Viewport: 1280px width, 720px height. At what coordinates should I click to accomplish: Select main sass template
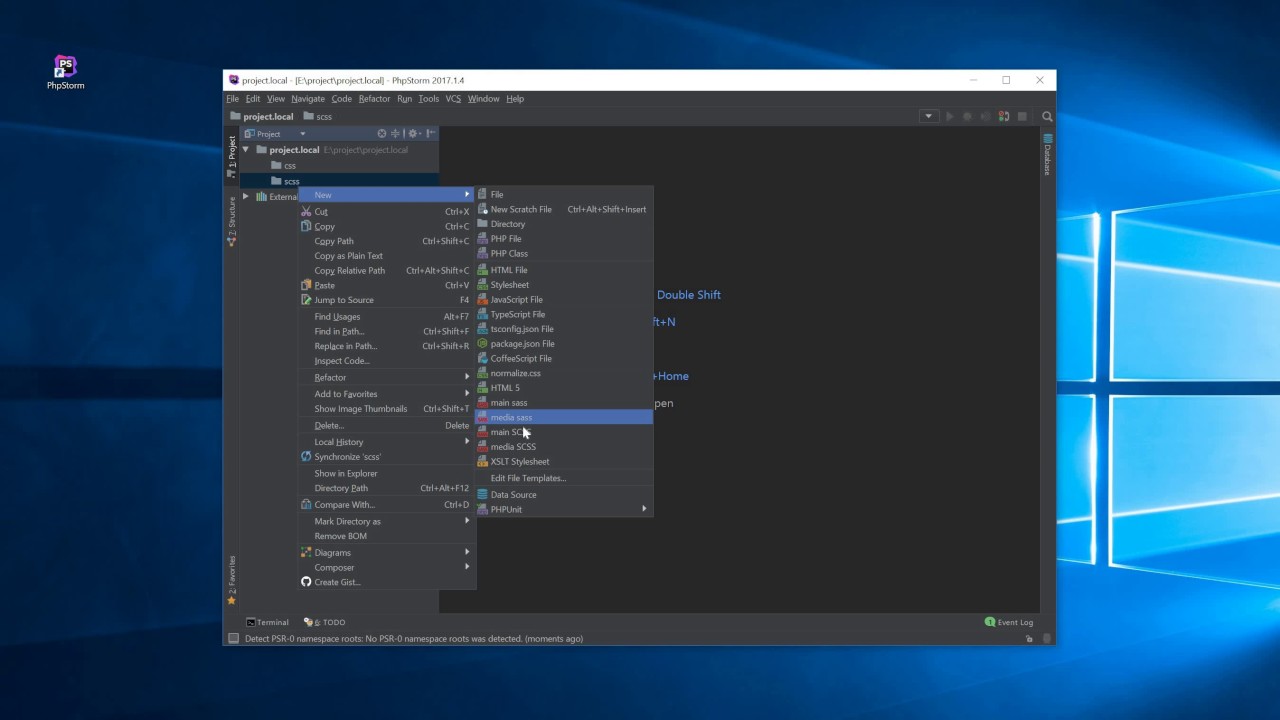point(564,403)
